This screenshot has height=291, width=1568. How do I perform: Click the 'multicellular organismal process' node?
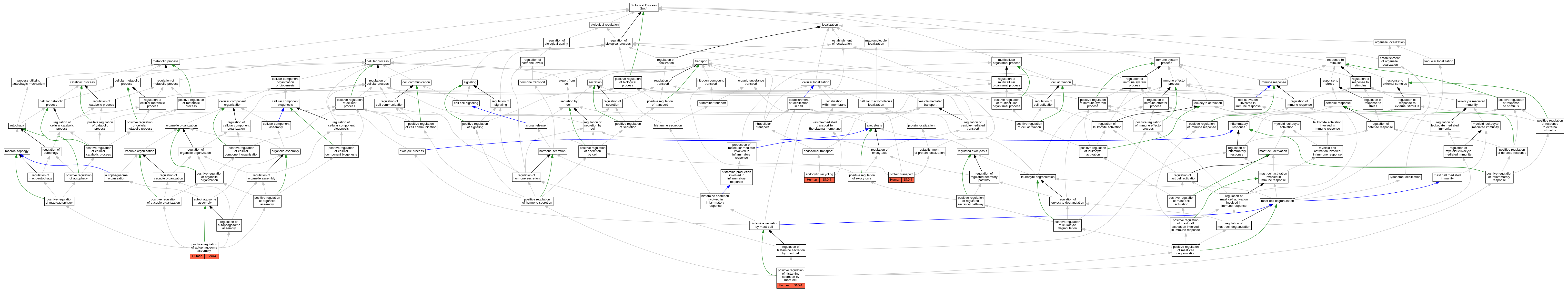(1006, 62)
